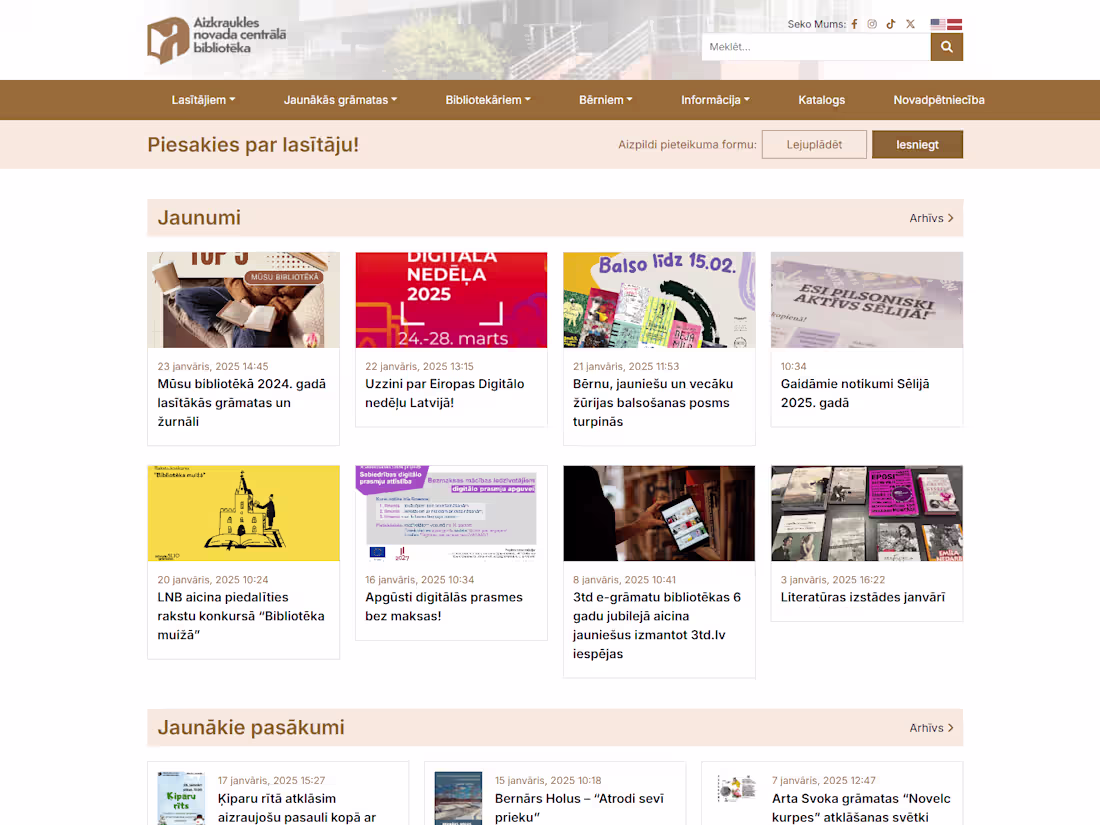
Task: Select the Bibliotekāriem navigation item
Action: 487,100
